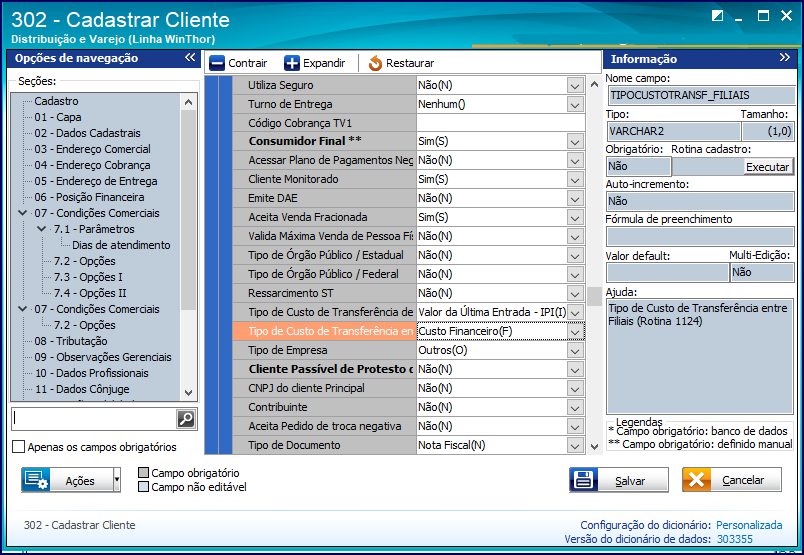The width and height of the screenshot is (804, 555).
Task: Select 7.3 - Opções I tree item
Action: [x=88, y=276]
